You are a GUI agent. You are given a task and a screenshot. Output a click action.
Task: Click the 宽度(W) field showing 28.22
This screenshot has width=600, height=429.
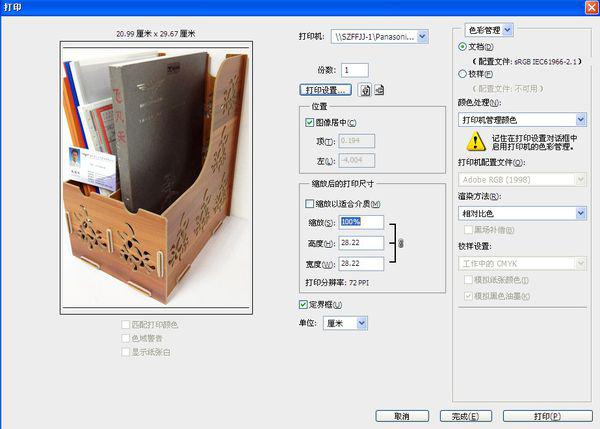pos(361,263)
